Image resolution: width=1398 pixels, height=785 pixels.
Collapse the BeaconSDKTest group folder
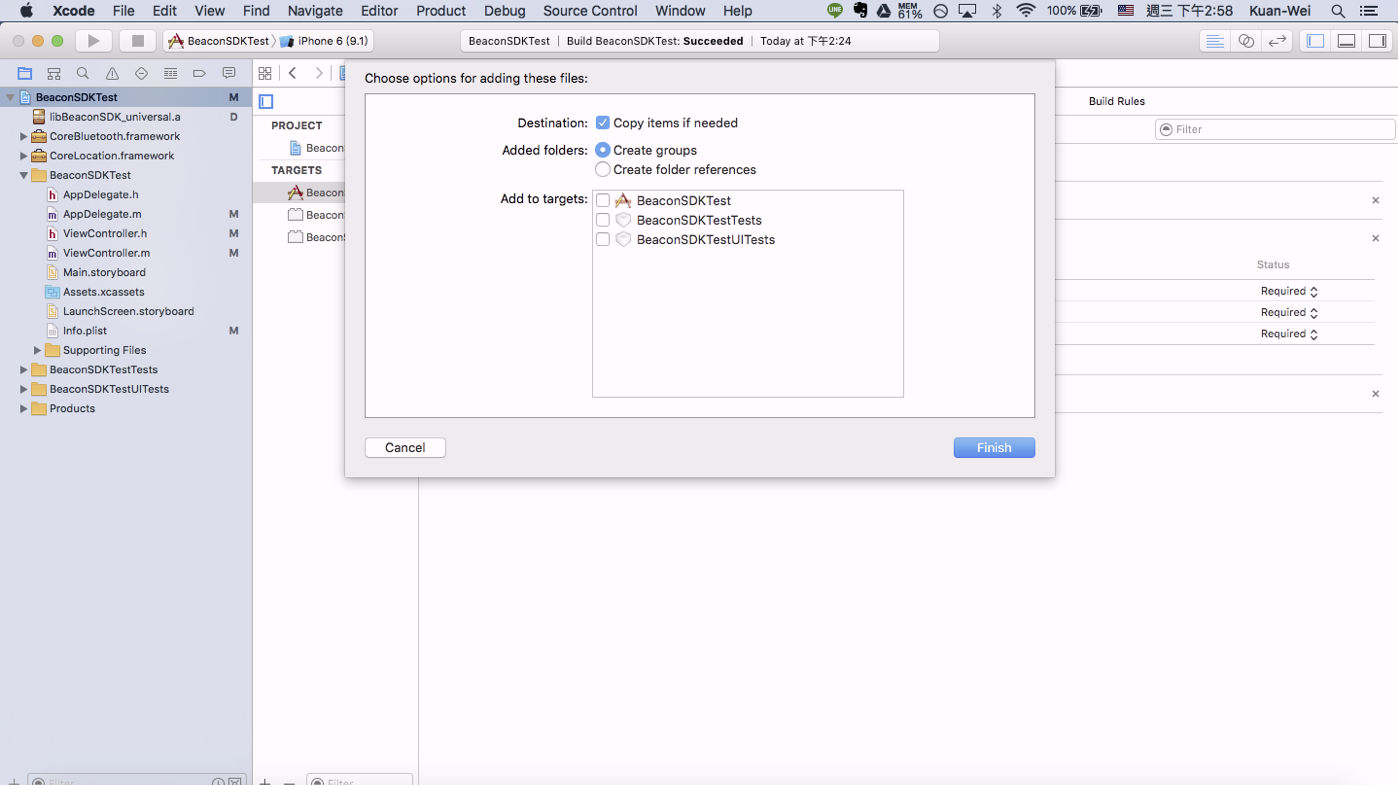pyautogui.click(x=24, y=175)
